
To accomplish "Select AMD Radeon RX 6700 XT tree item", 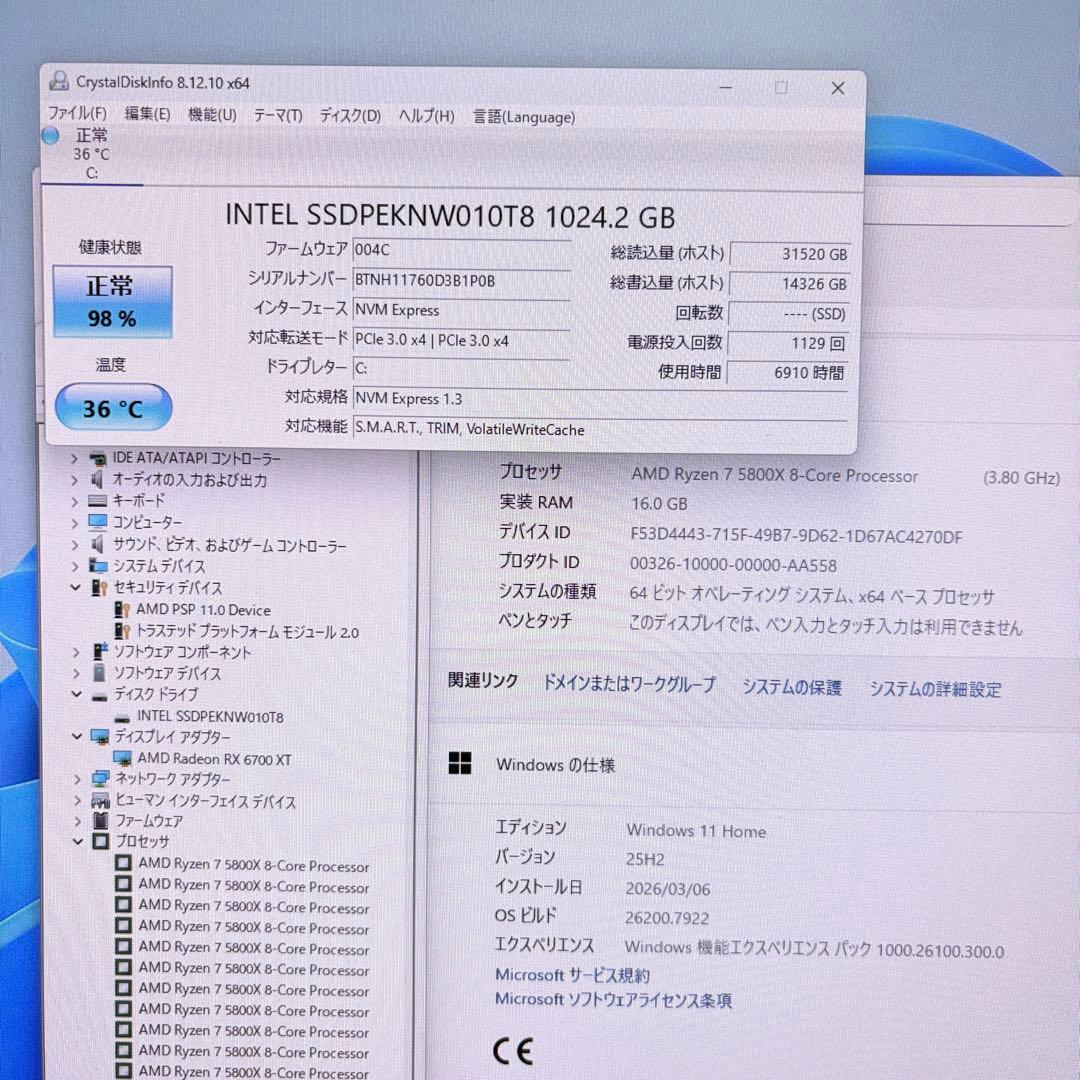I will [214, 759].
